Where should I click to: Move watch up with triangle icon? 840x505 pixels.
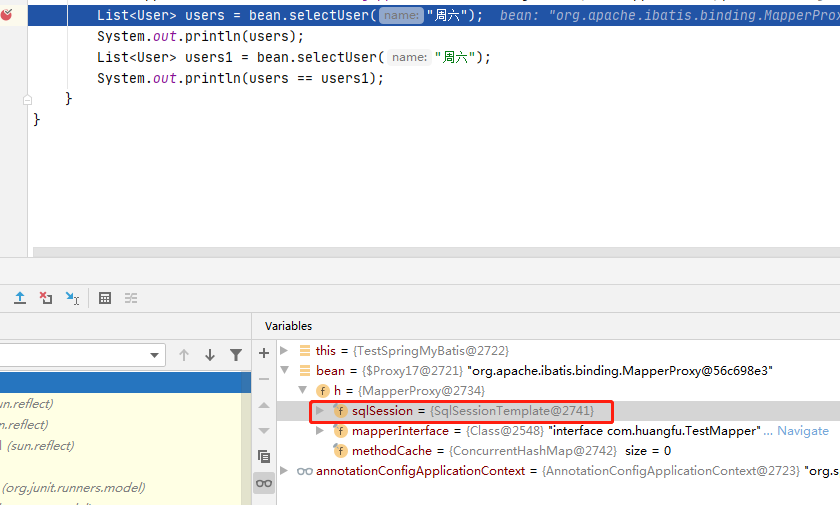coord(264,405)
